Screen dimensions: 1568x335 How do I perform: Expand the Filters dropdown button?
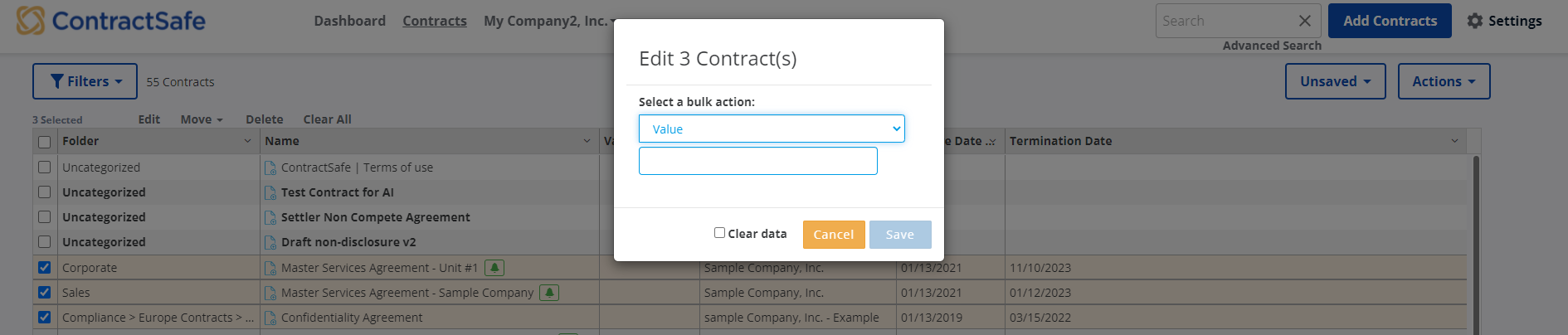point(85,81)
